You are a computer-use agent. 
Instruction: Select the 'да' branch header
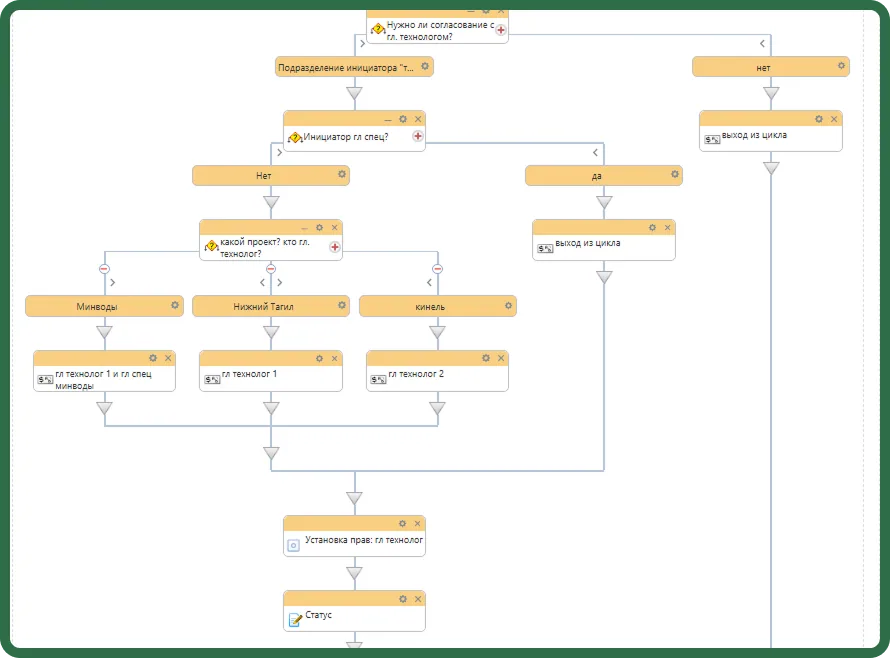604,175
